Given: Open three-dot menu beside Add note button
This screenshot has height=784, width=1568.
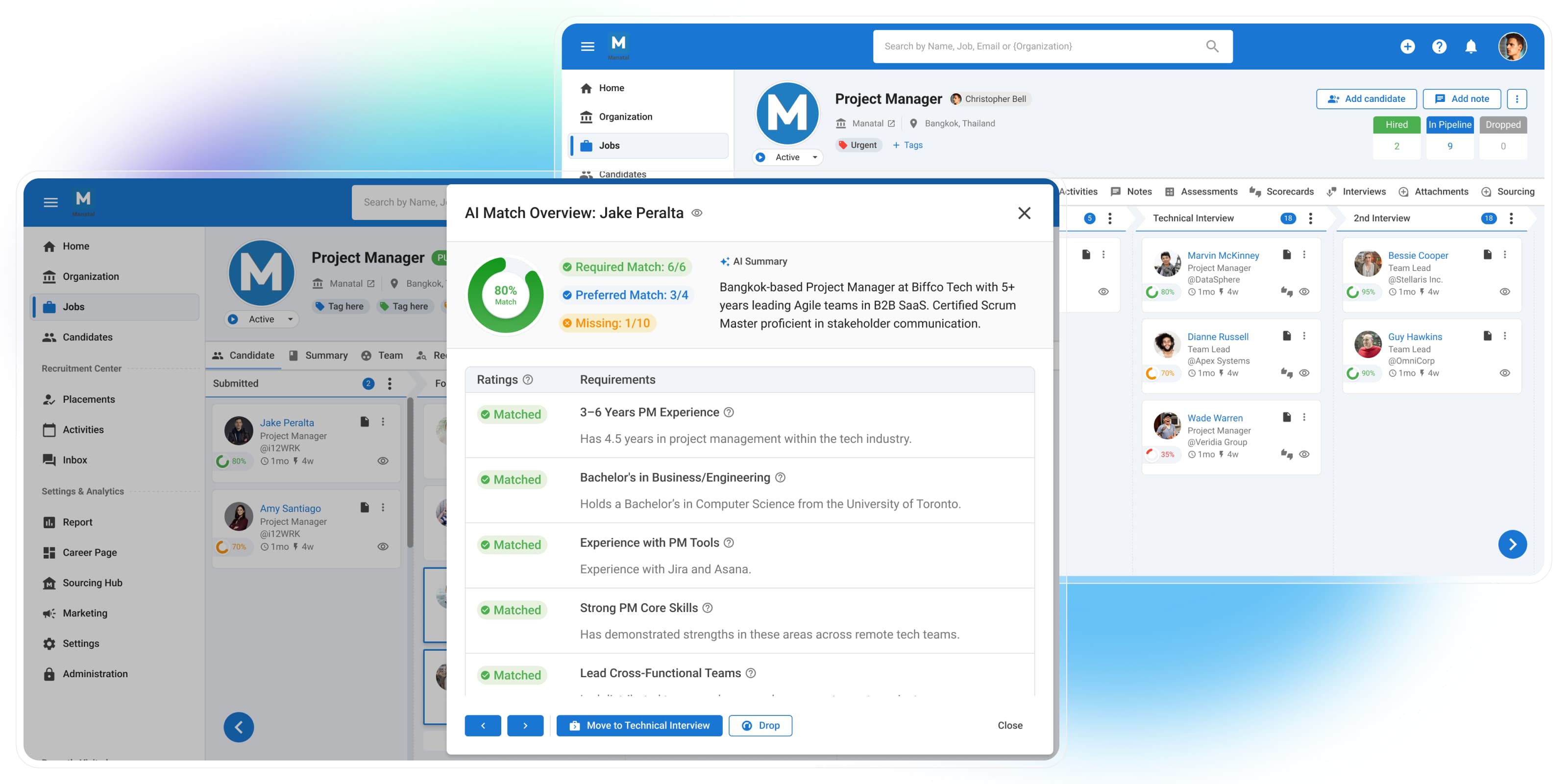Looking at the screenshot, I should pyautogui.click(x=1517, y=98).
